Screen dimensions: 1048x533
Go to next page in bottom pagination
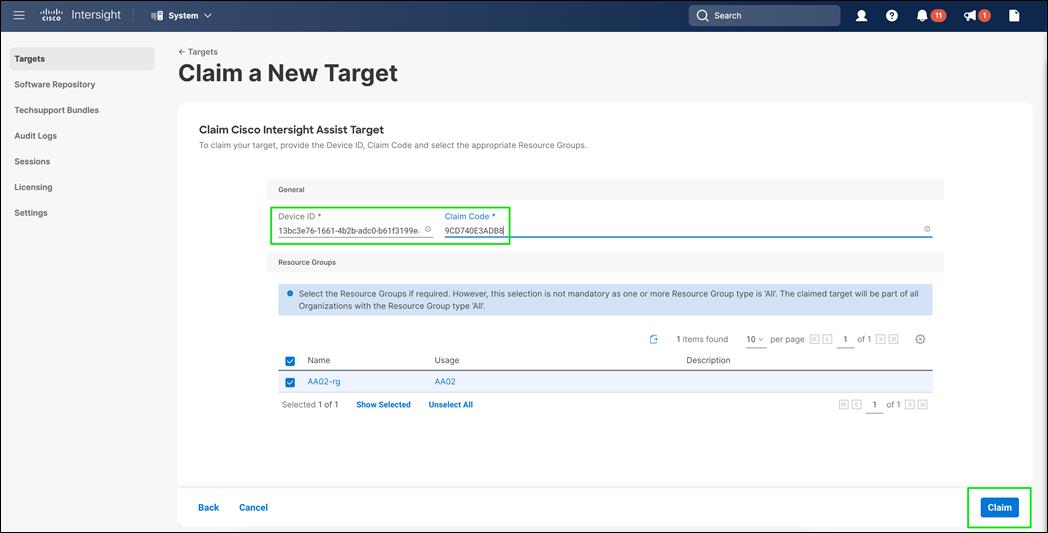pyautogui.click(x=910, y=405)
